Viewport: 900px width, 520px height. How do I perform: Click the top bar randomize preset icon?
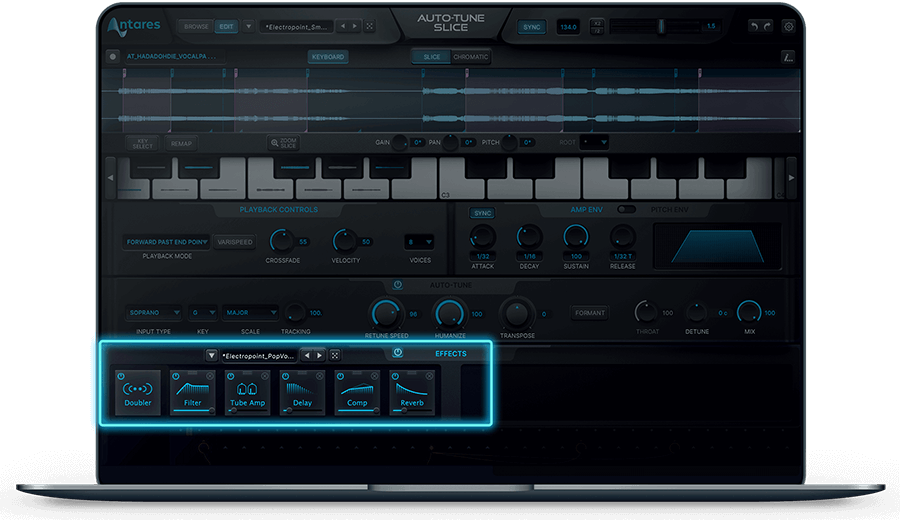[370, 26]
